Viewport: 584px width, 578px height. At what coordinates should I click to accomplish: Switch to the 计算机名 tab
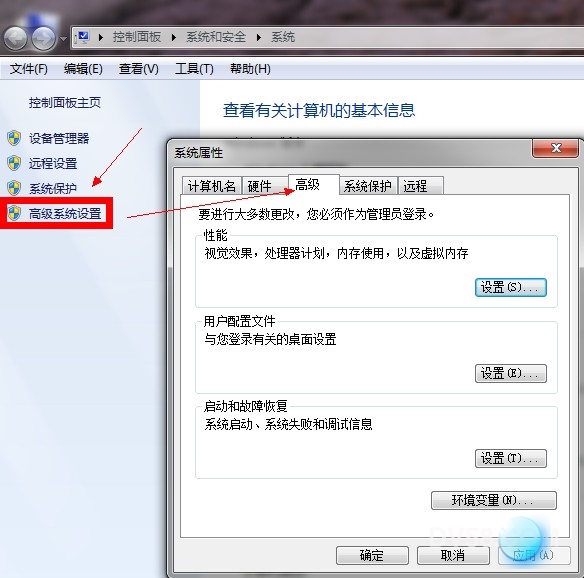coord(212,186)
